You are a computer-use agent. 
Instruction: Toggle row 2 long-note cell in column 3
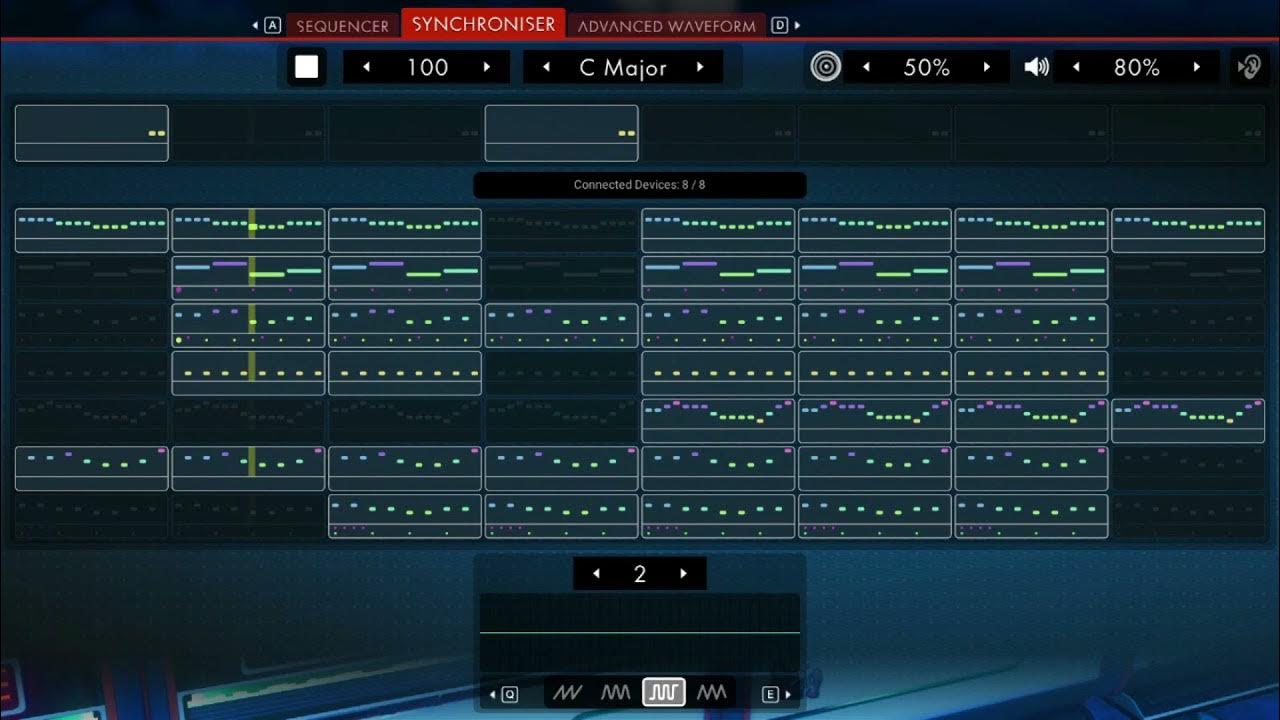pos(405,278)
